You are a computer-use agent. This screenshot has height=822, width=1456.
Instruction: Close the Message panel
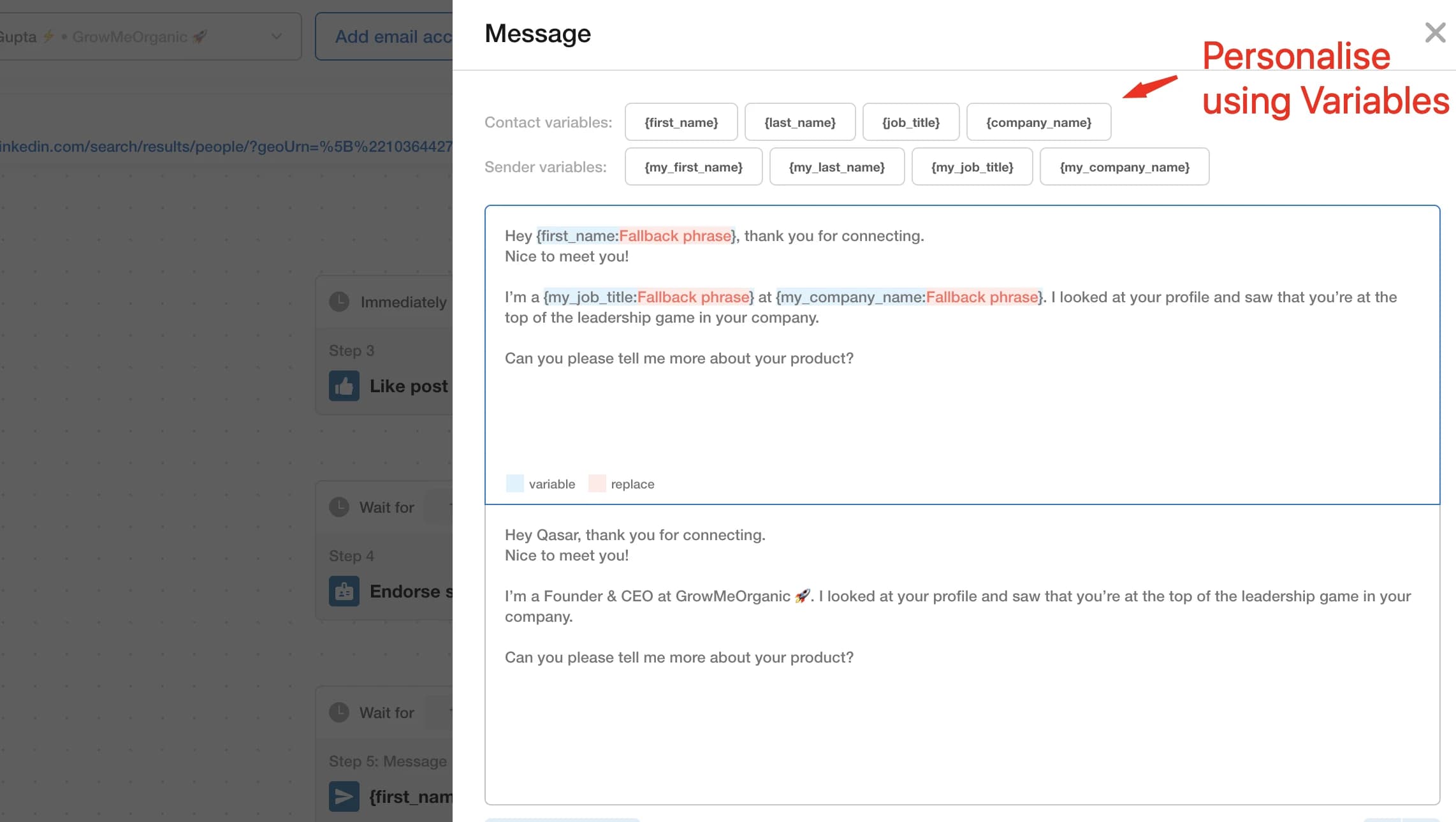(1434, 33)
